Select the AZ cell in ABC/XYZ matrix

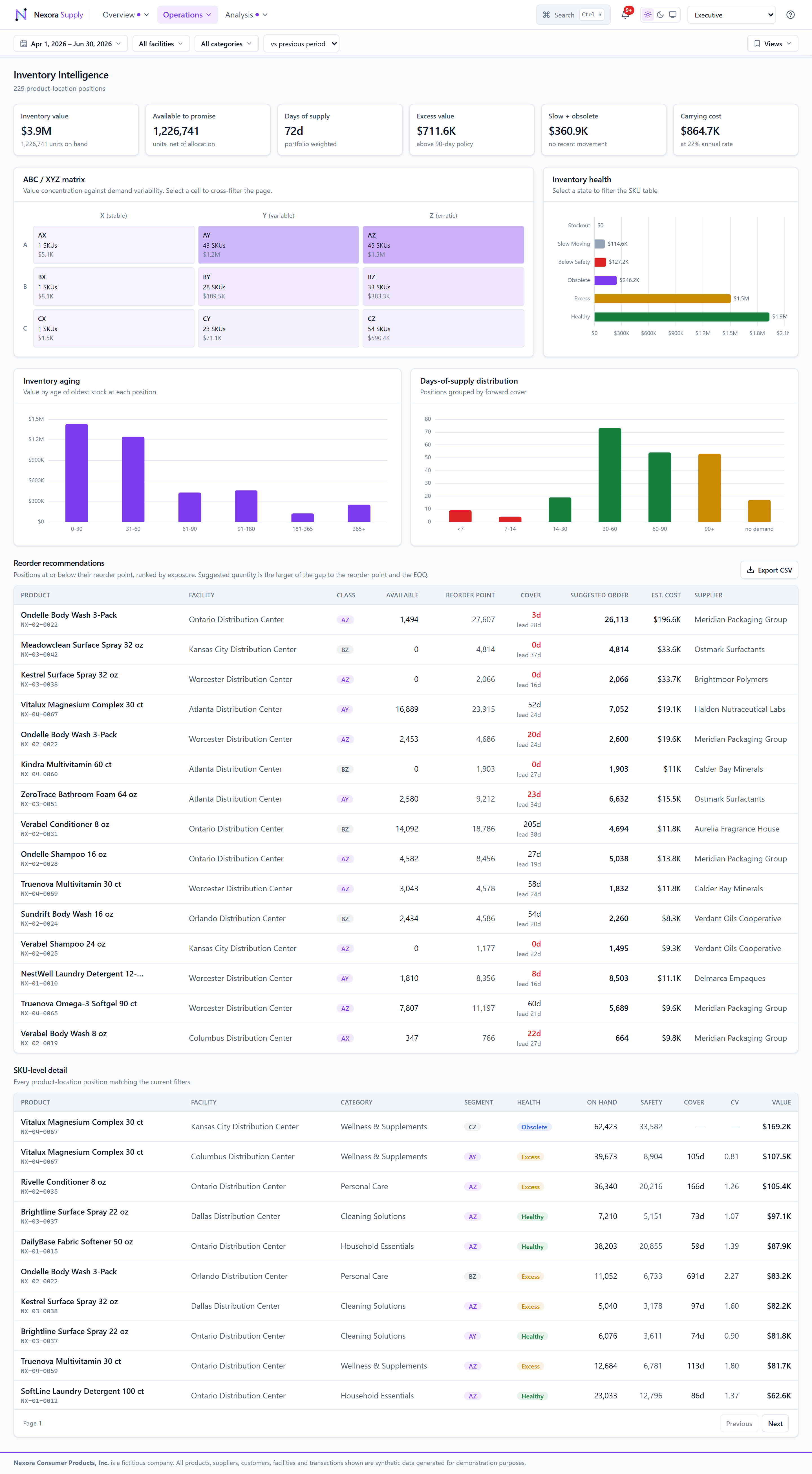443,245
